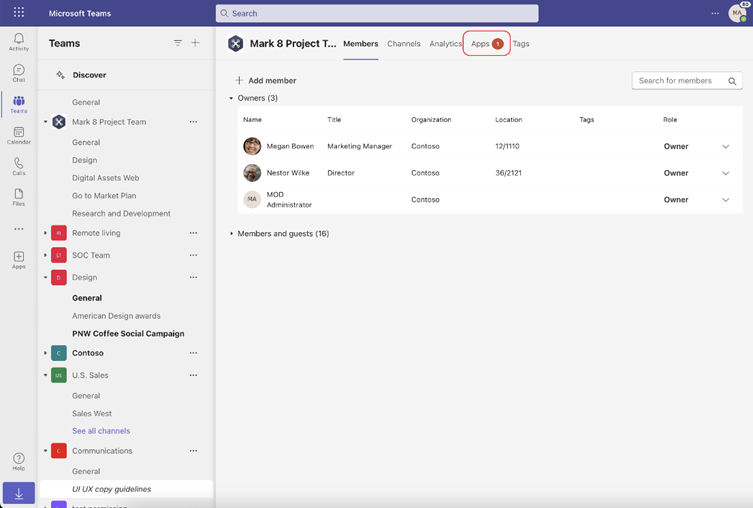Click the Mark 8 Project Team header logo
This screenshot has width=753, height=508.
click(x=235, y=44)
